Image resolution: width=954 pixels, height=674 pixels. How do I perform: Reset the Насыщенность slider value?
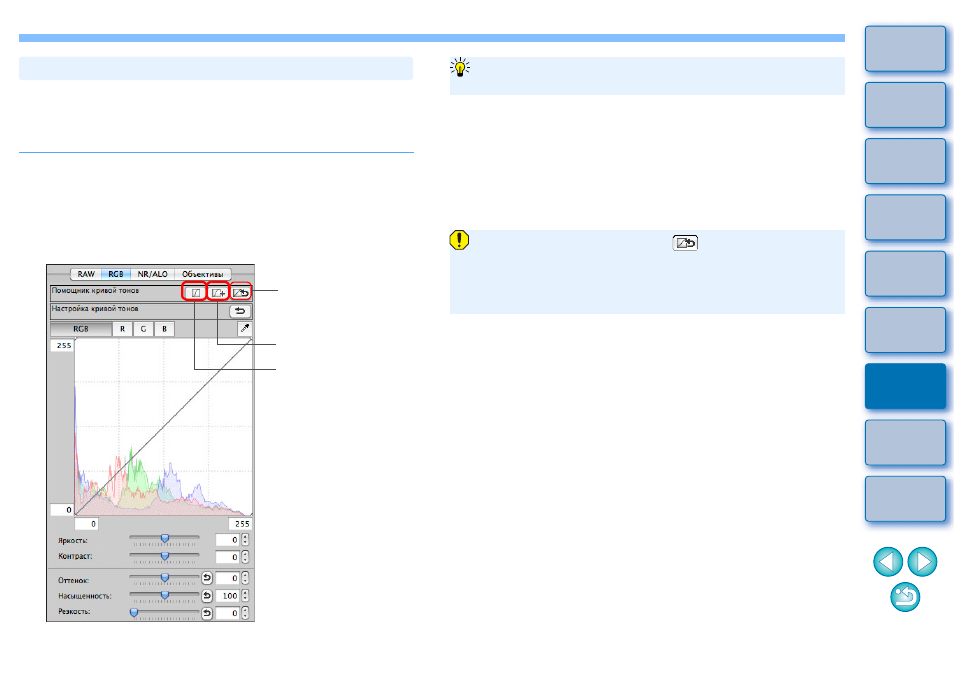tap(207, 596)
